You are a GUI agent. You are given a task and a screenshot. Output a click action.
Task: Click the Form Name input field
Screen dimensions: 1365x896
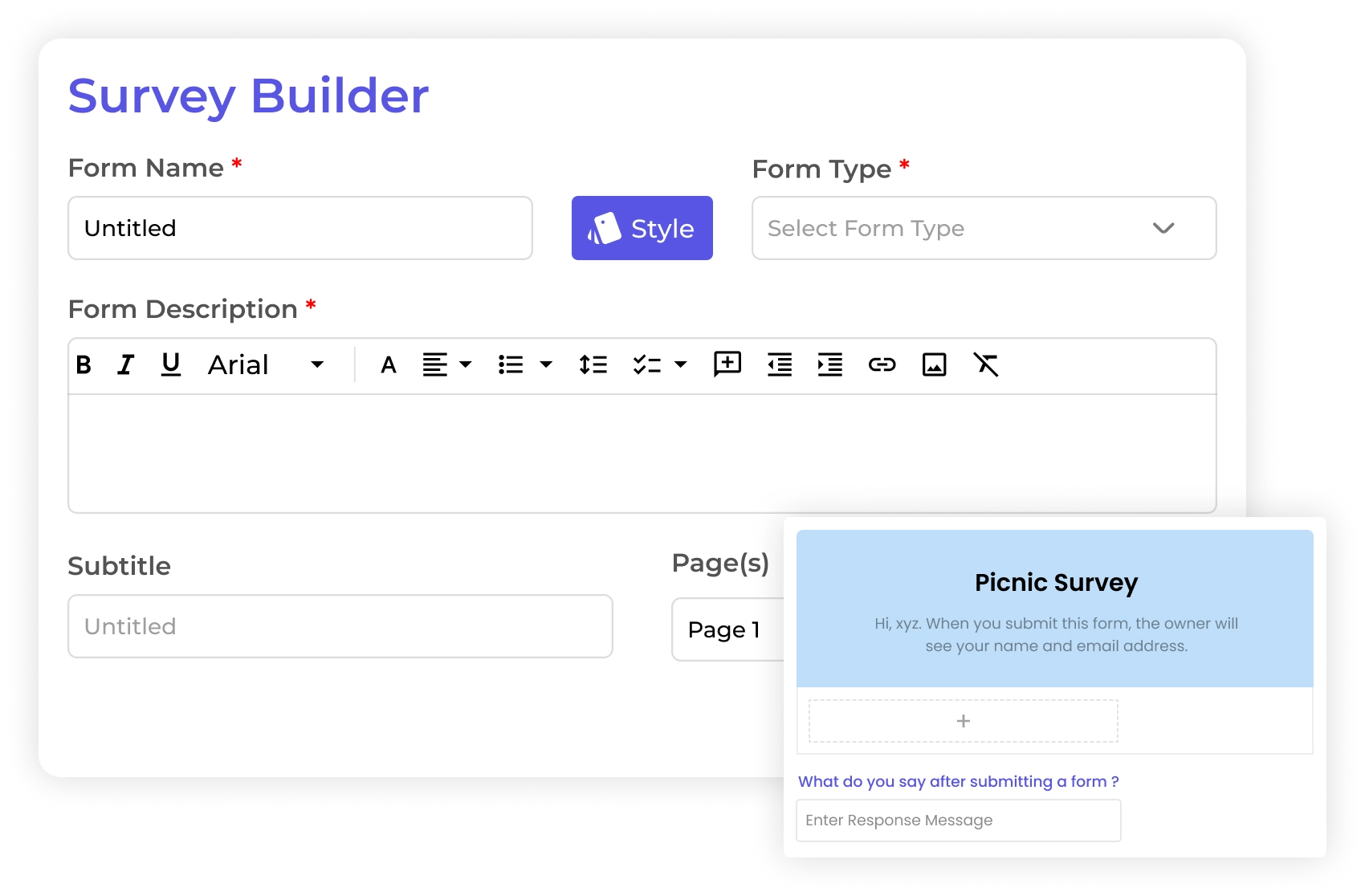(300, 228)
